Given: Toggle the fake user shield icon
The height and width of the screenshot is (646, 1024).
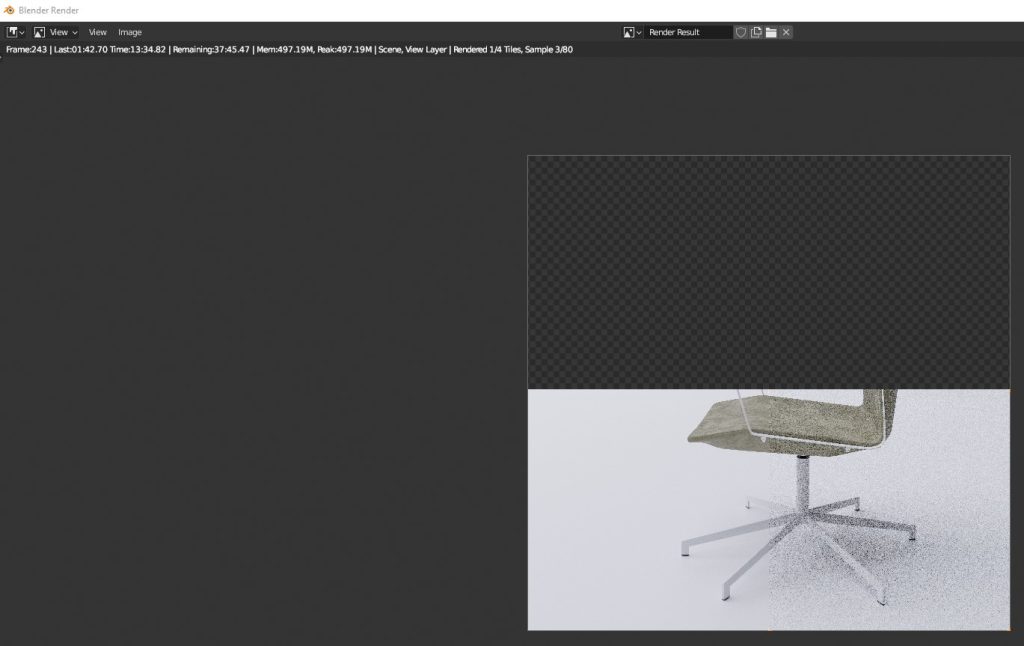Looking at the screenshot, I should pos(741,32).
